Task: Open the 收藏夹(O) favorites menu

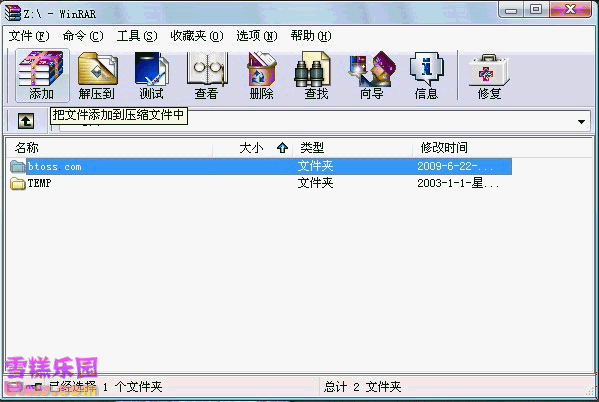Action: [197, 36]
